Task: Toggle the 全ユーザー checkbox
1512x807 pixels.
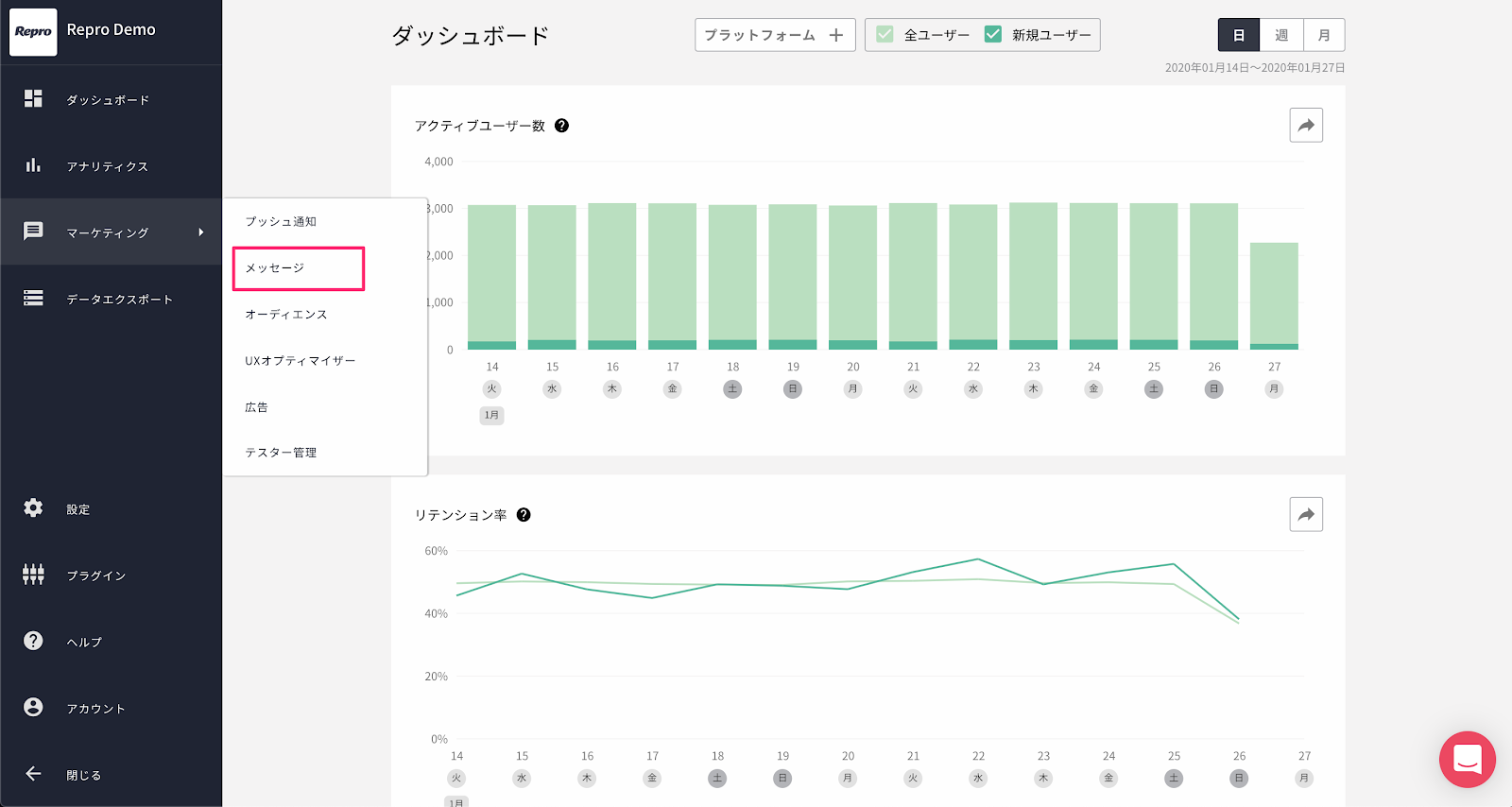Action: pyautogui.click(x=885, y=35)
